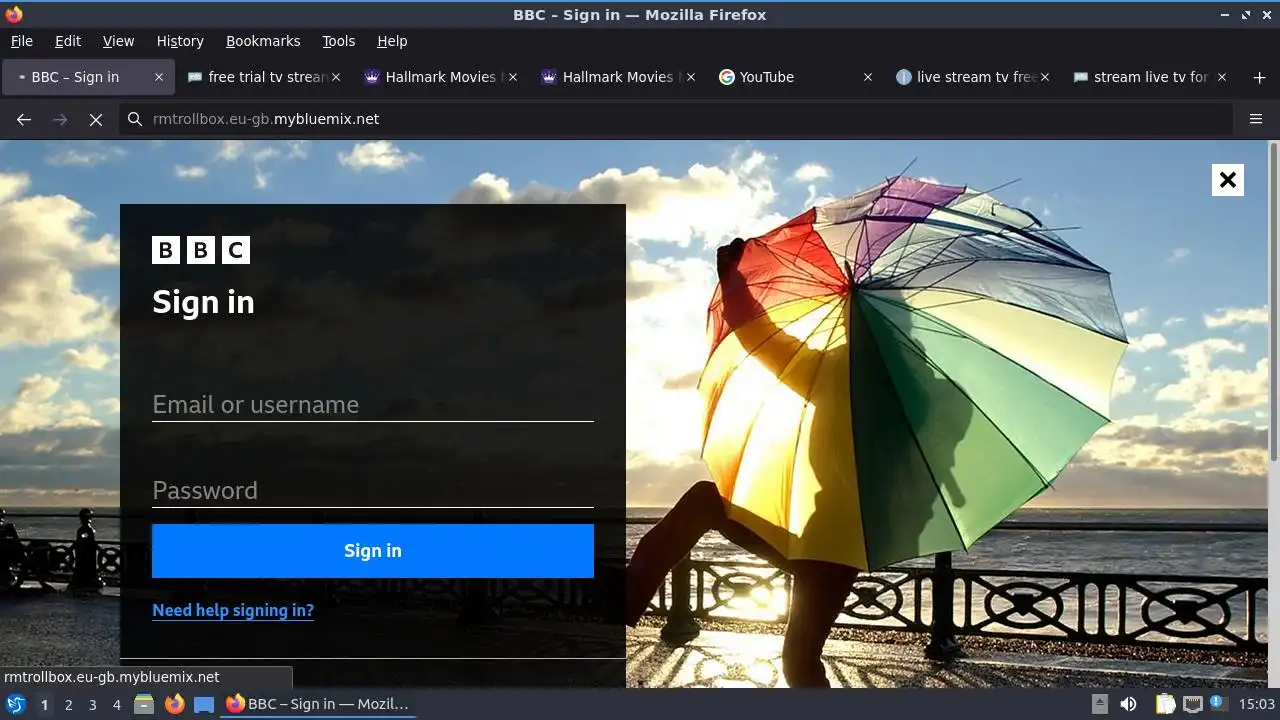Open the File menu
Viewport: 1280px width, 720px height.
21,41
